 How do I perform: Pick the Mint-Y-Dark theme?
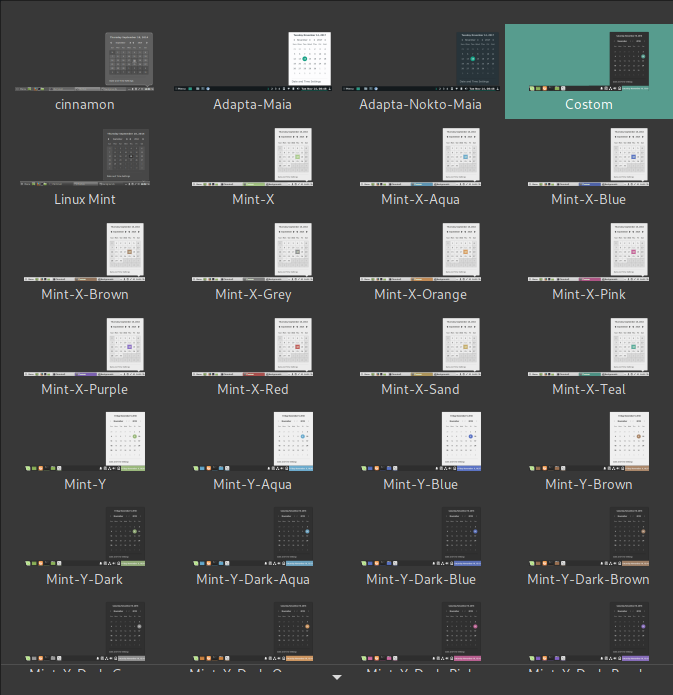click(84, 546)
